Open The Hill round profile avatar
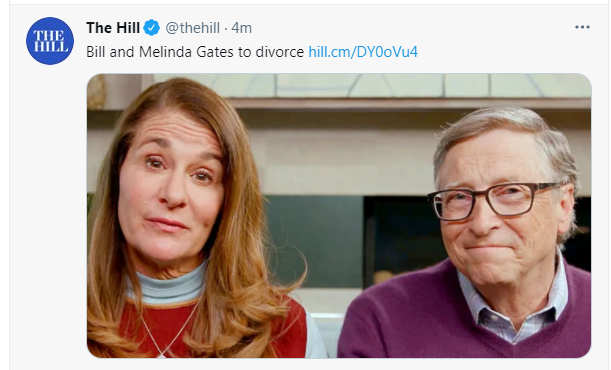The width and height of the screenshot is (611, 370). (x=50, y=41)
